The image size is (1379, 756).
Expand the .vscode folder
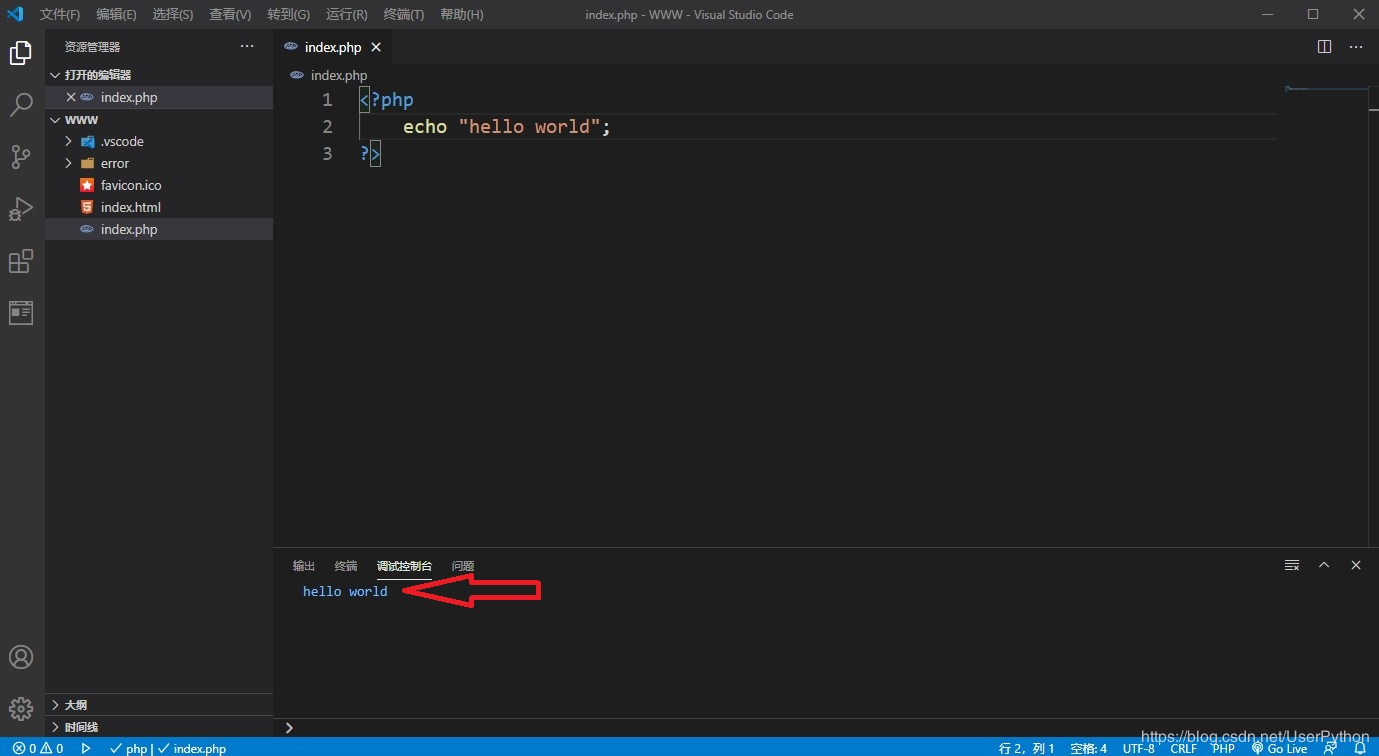[122, 141]
